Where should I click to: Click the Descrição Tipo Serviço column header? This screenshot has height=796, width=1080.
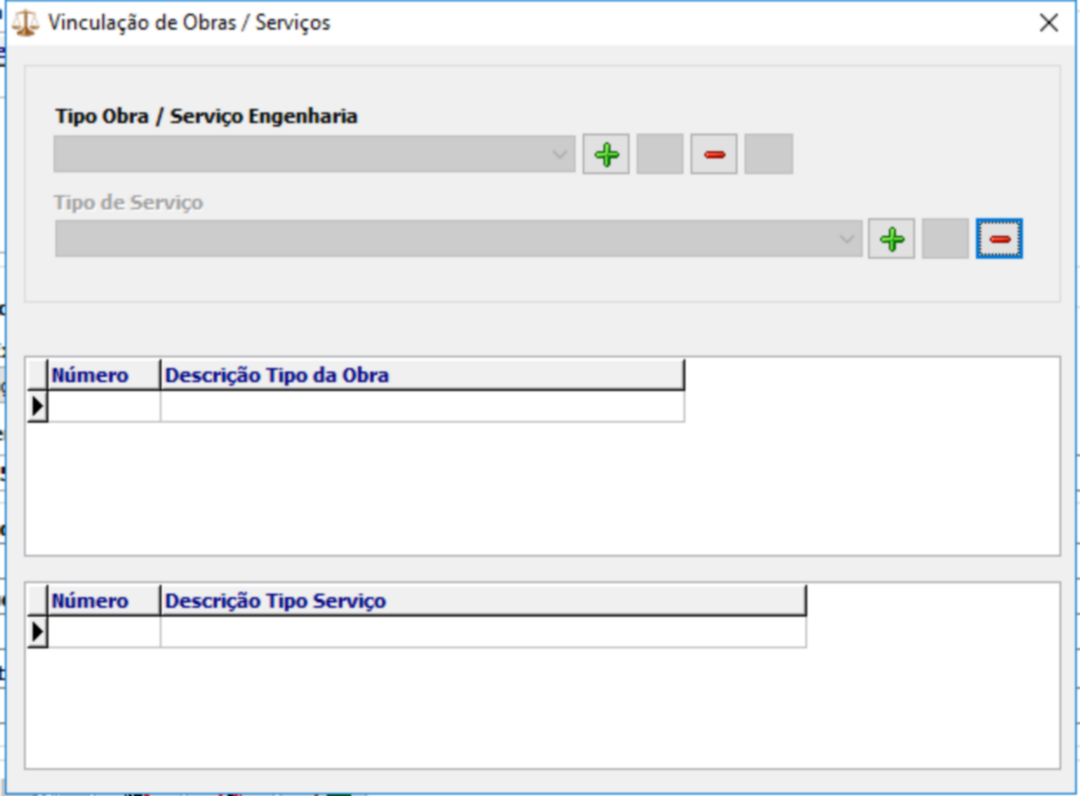pos(482,601)
